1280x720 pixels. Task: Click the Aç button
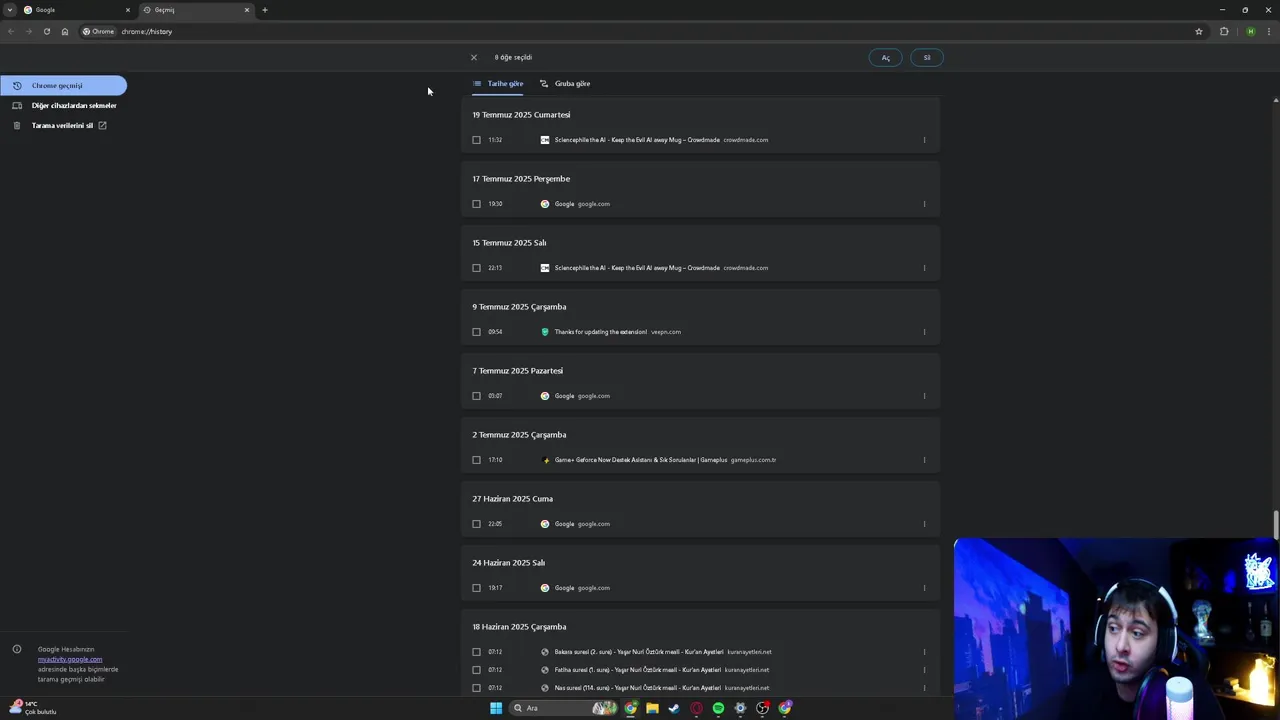tap(885, 58)
